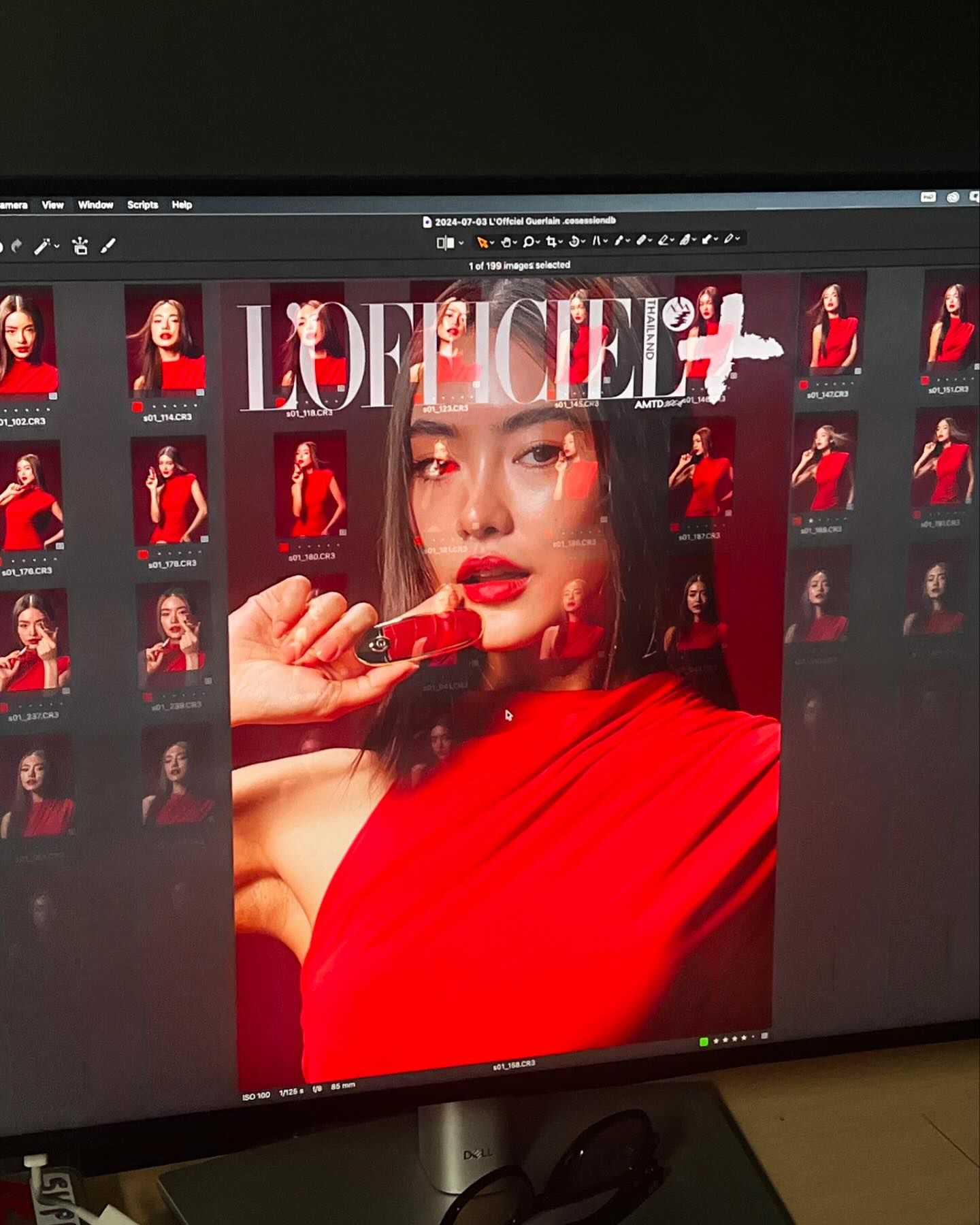Click the '1 of 199 images selected' text
The image size is (980, 1225).
click(519, 265)
